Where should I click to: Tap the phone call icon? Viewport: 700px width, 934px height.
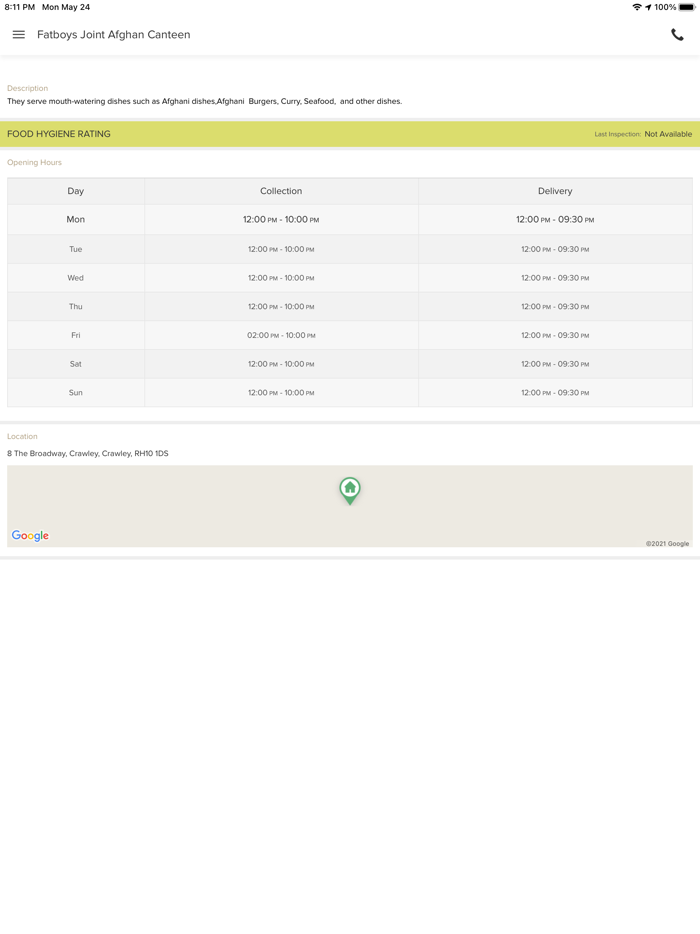(x=677, y=35)
